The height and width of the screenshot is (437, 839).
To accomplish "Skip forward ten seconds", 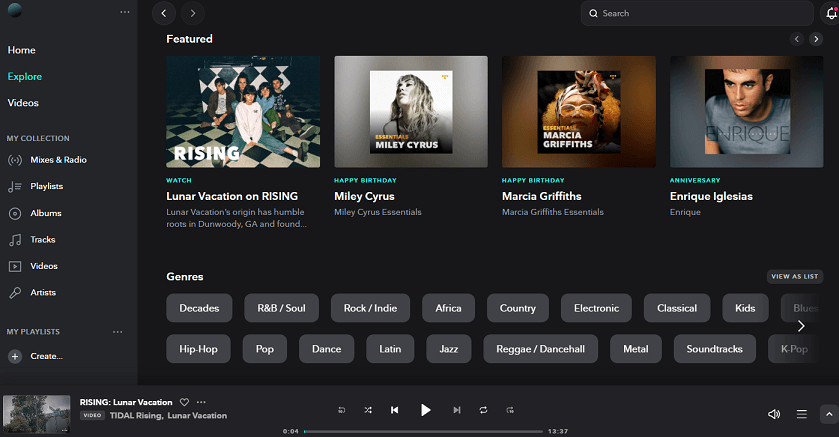I will [510, 410].
